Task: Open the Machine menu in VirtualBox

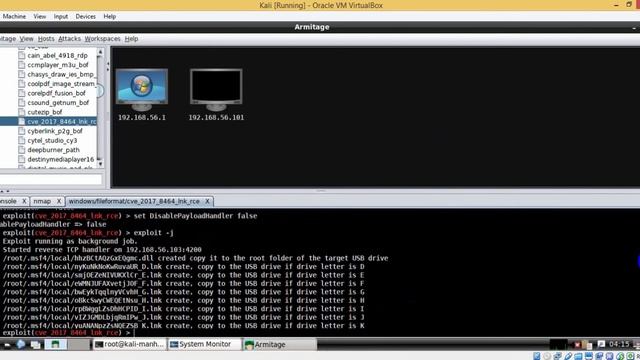Action: click(14, 16)
